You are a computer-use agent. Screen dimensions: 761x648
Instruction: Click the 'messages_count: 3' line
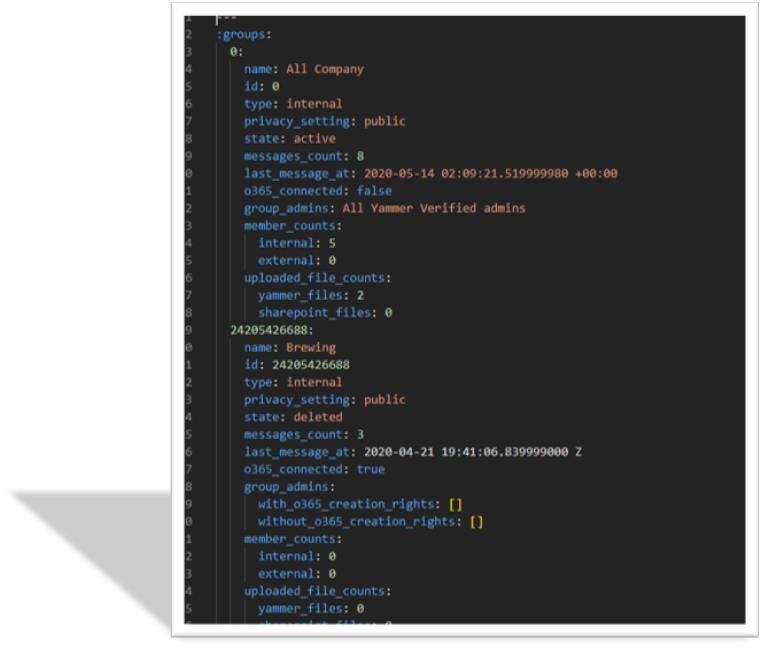298,434
